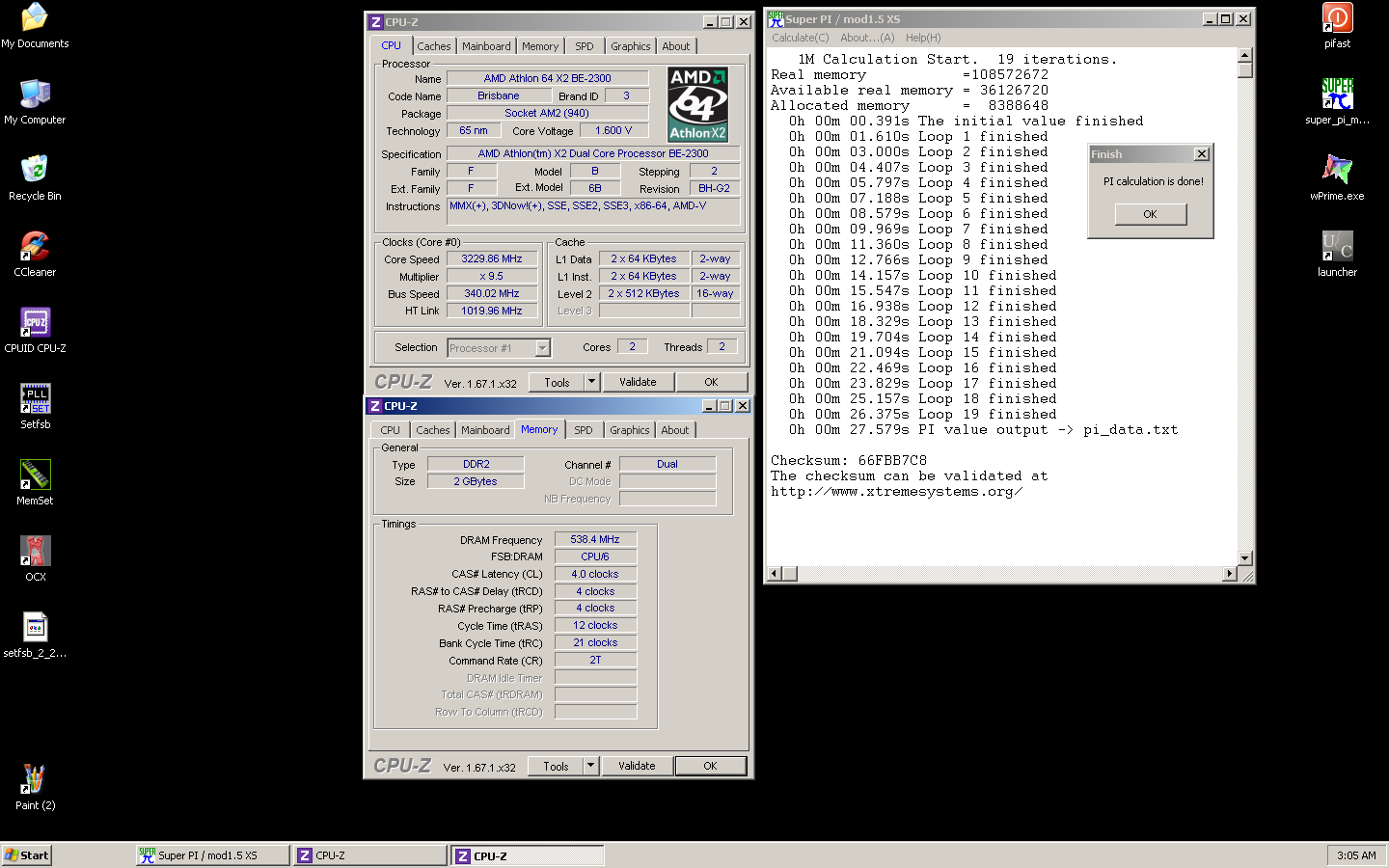
Task: Click Super PI horizontal scroll left arrow
Action: 775,574
